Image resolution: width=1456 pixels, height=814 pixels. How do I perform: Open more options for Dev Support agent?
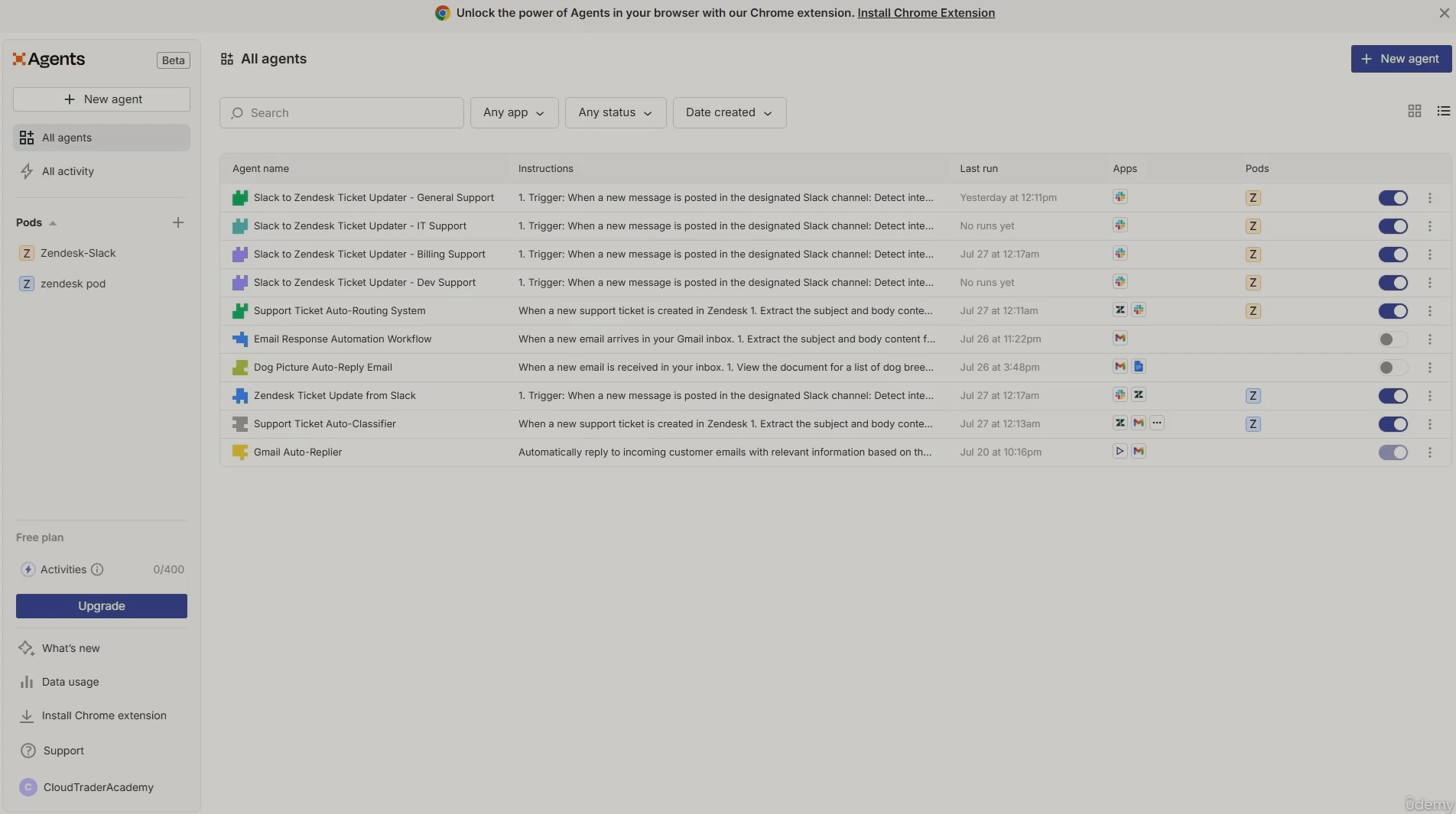coord(1430,283)
